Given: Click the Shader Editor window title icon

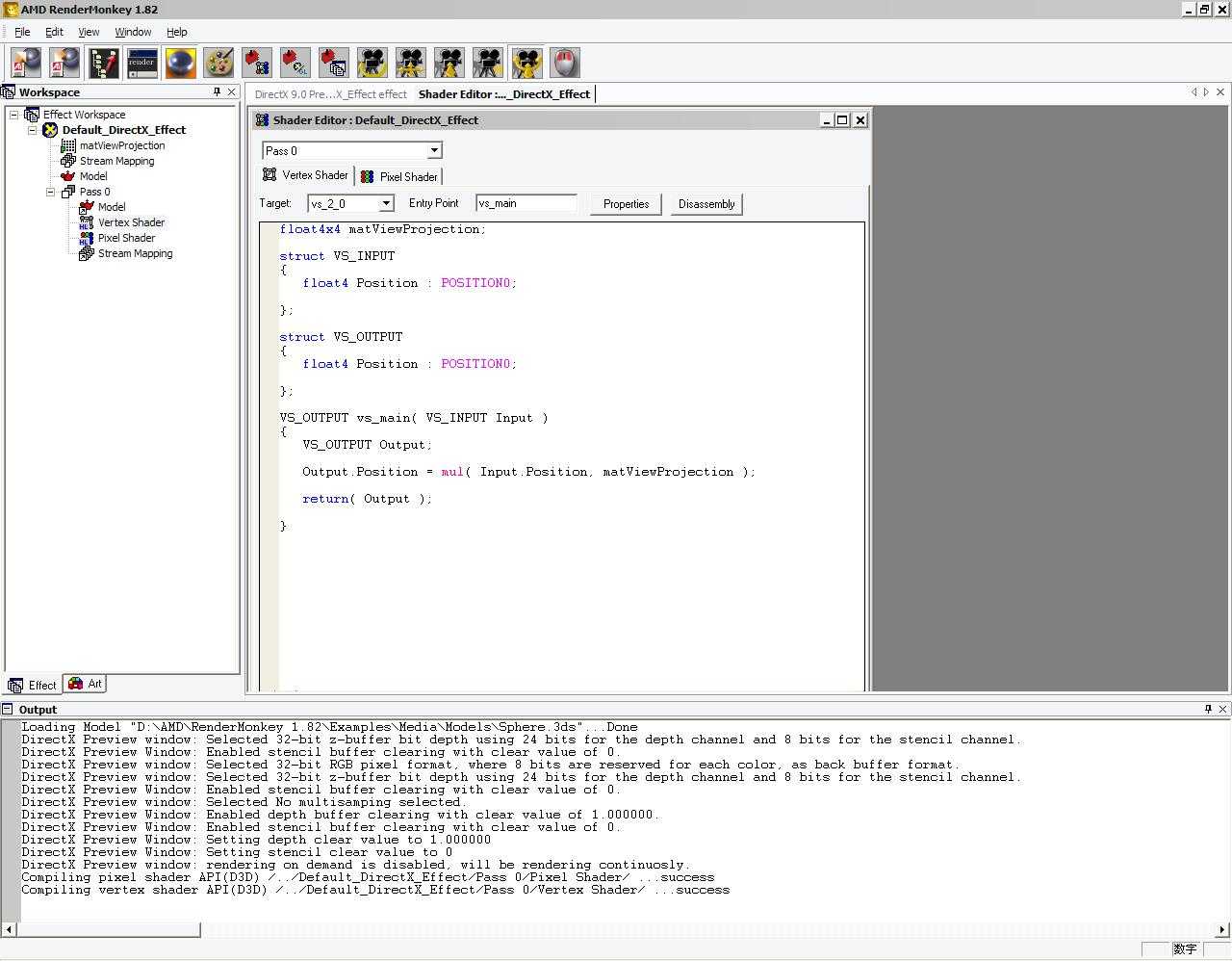Looking at the screenshot, I should [262, 120].
